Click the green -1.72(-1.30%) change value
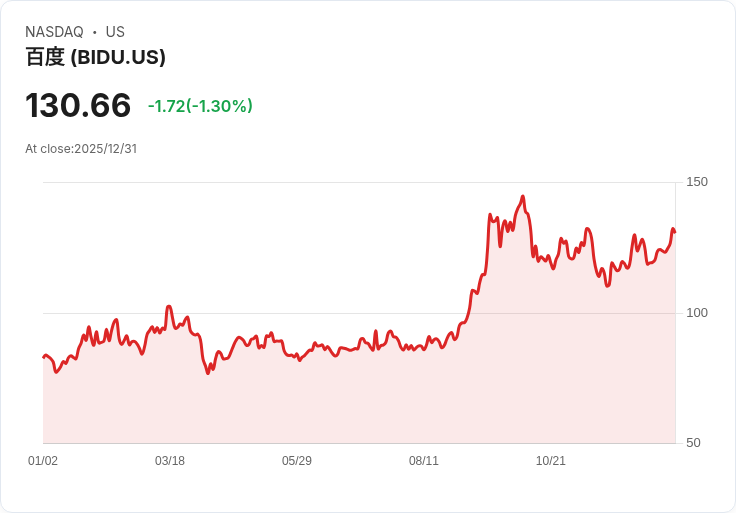The image size is (736, 513). [x=200, y=106]
